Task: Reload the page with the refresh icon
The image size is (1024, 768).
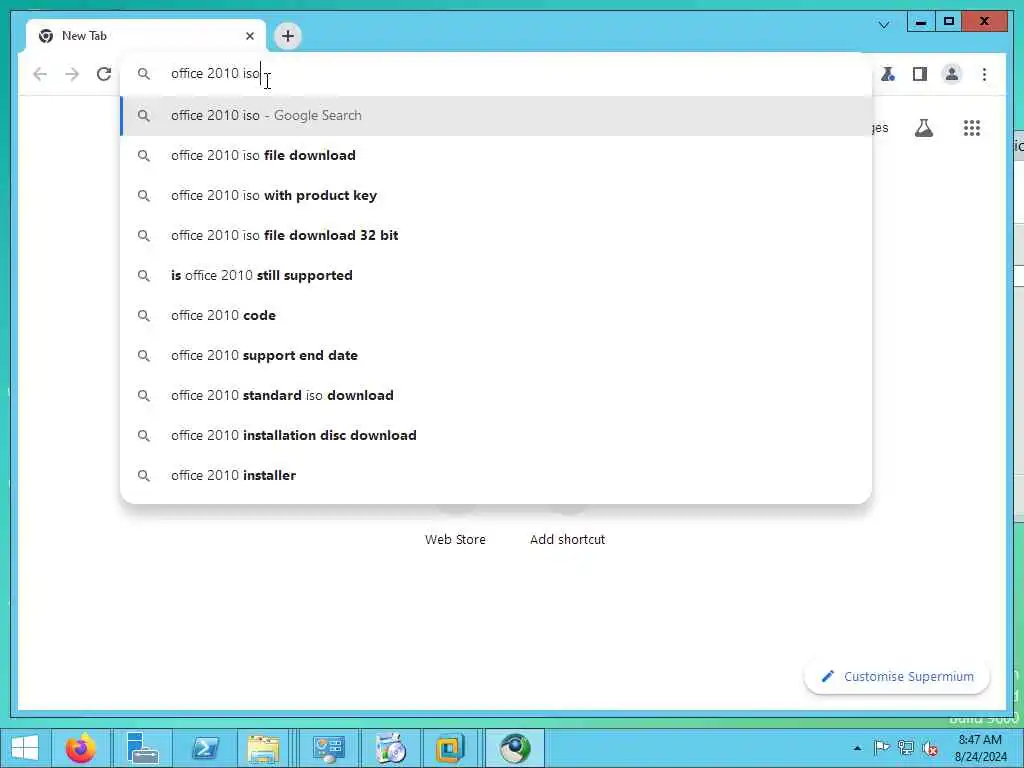Action: point(104,74)
